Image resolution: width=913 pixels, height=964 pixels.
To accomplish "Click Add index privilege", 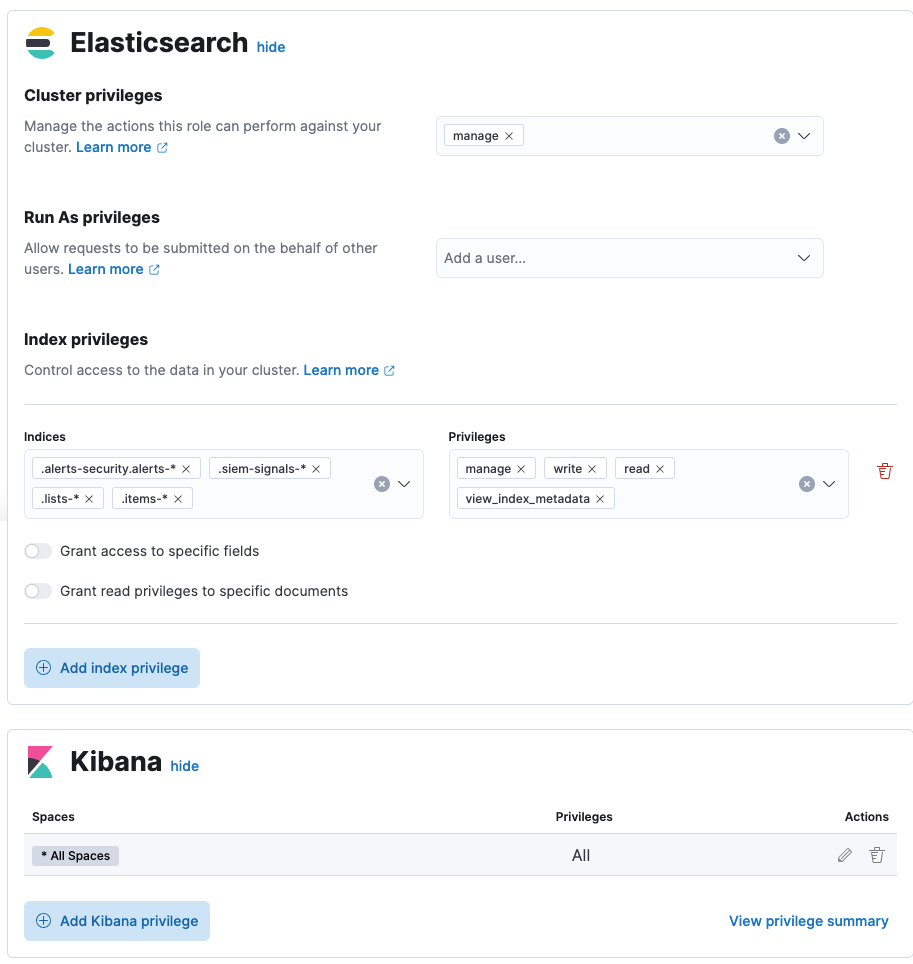I will tap(111, 667).
